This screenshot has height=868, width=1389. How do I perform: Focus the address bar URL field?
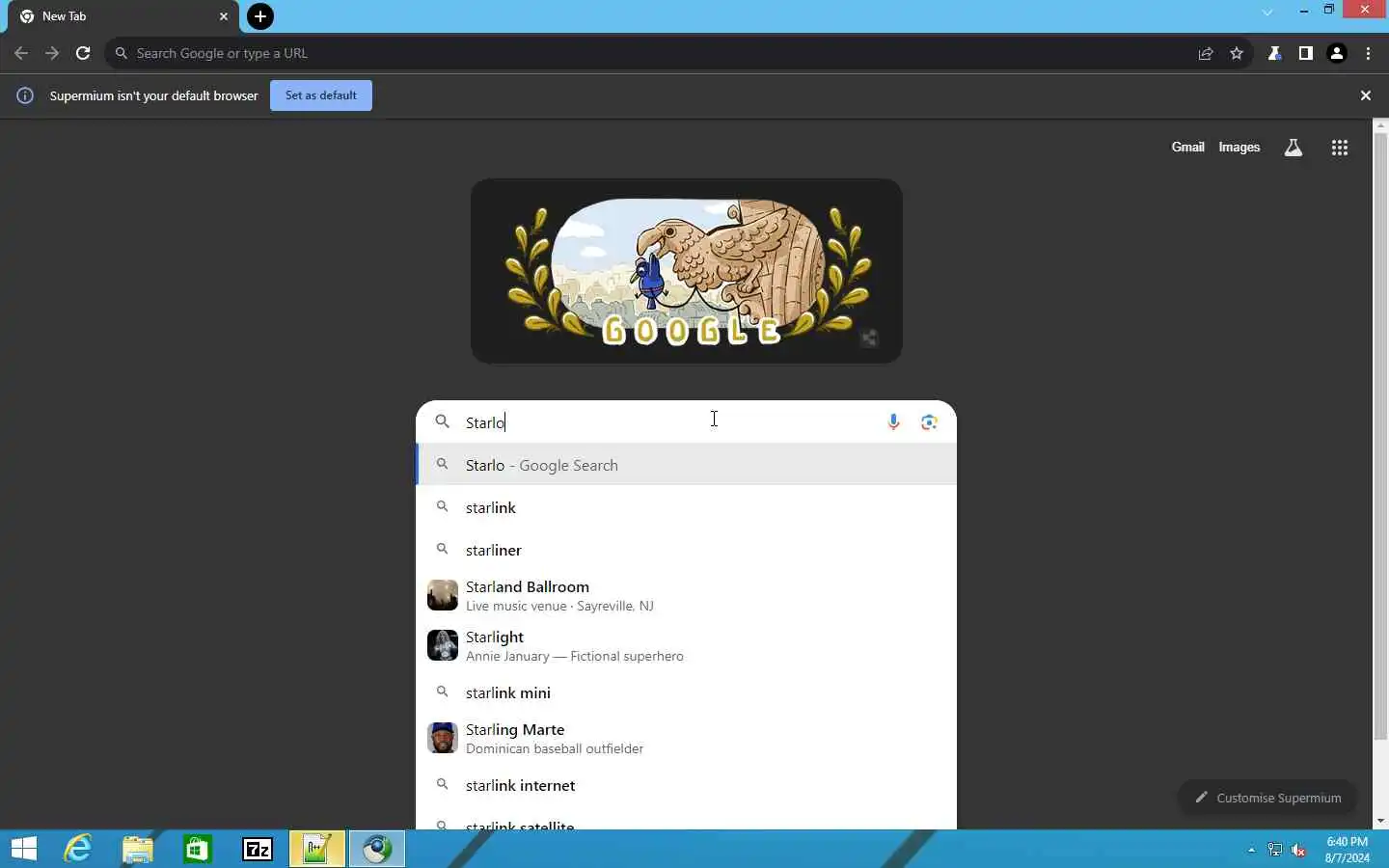[x=656, y=53]
